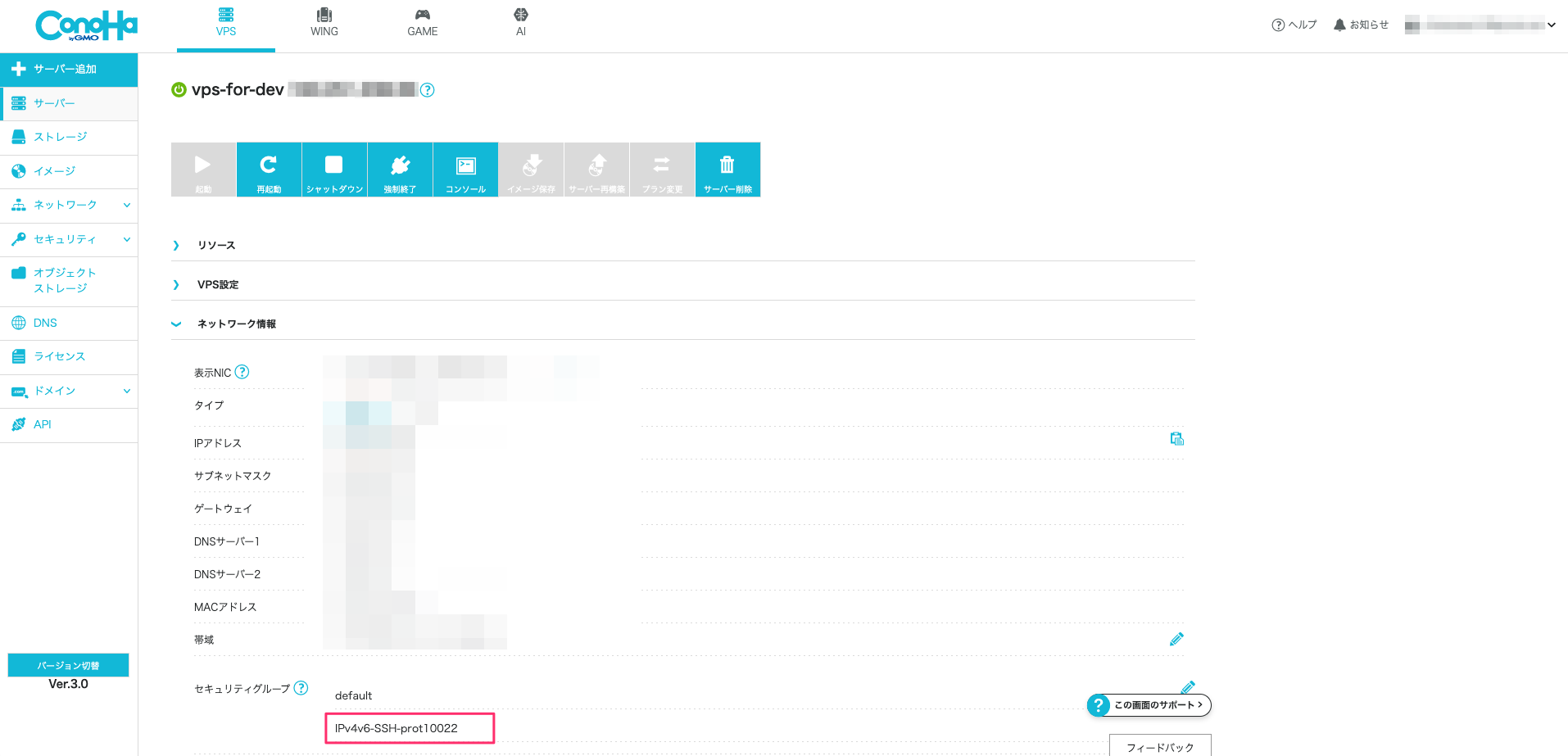The height and width of the screenshot is (756, 1568).
Task: Click the default security group text
Action: 353,695
